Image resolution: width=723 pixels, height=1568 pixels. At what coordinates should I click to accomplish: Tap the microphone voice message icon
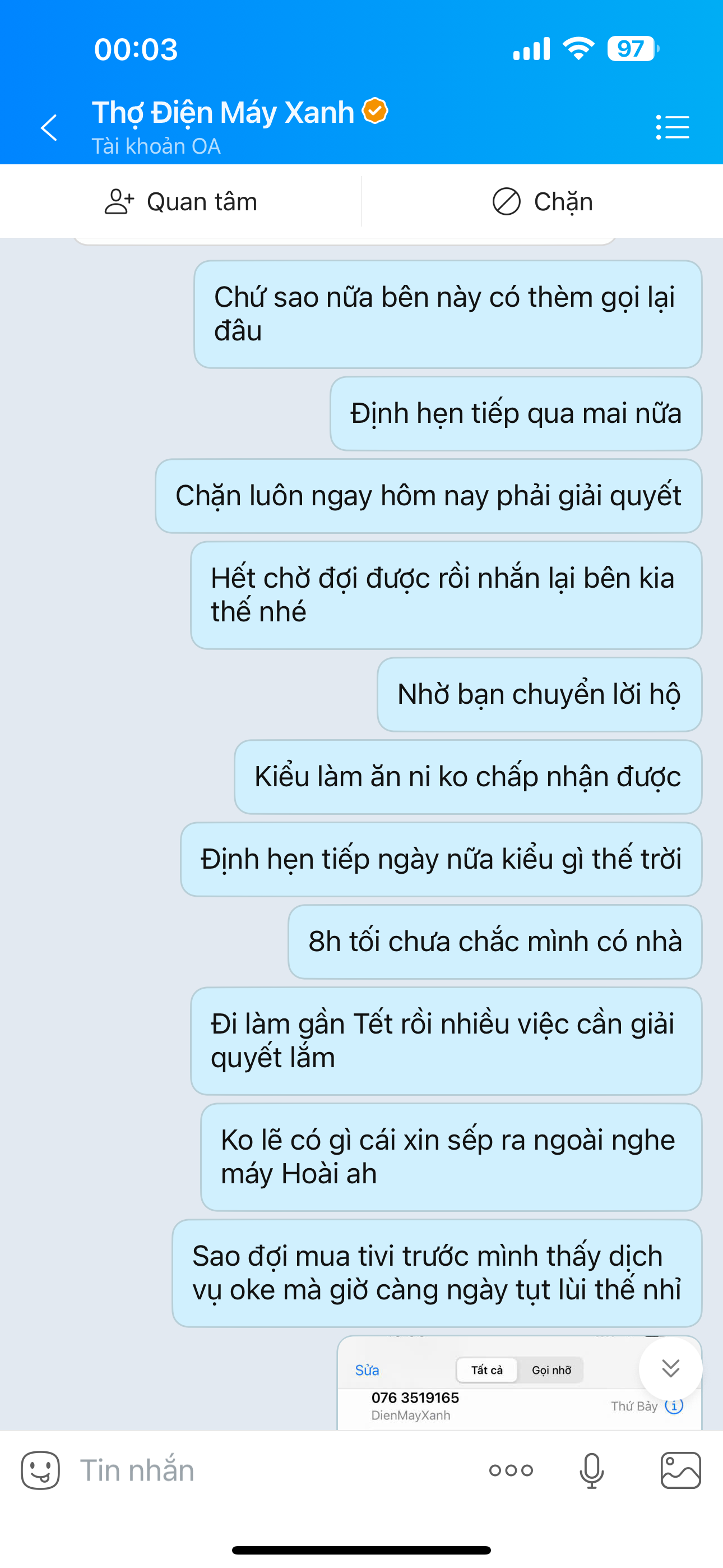pyautogui.click(x=591, y=1470)
